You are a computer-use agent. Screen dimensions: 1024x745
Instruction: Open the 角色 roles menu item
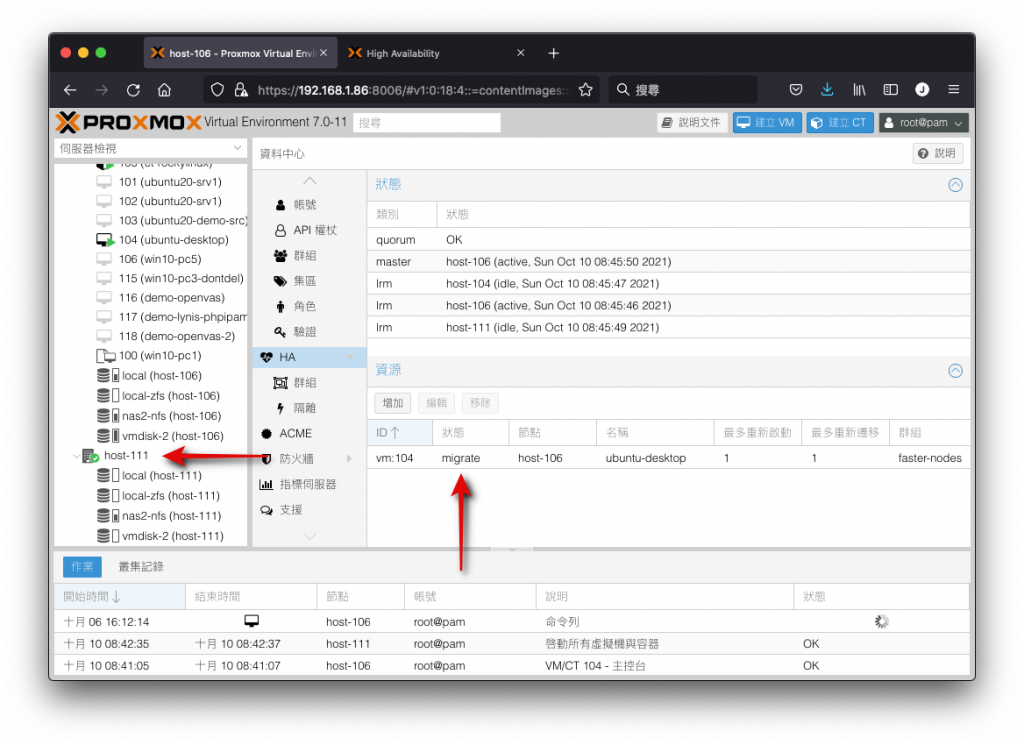[x=310, y=306]
